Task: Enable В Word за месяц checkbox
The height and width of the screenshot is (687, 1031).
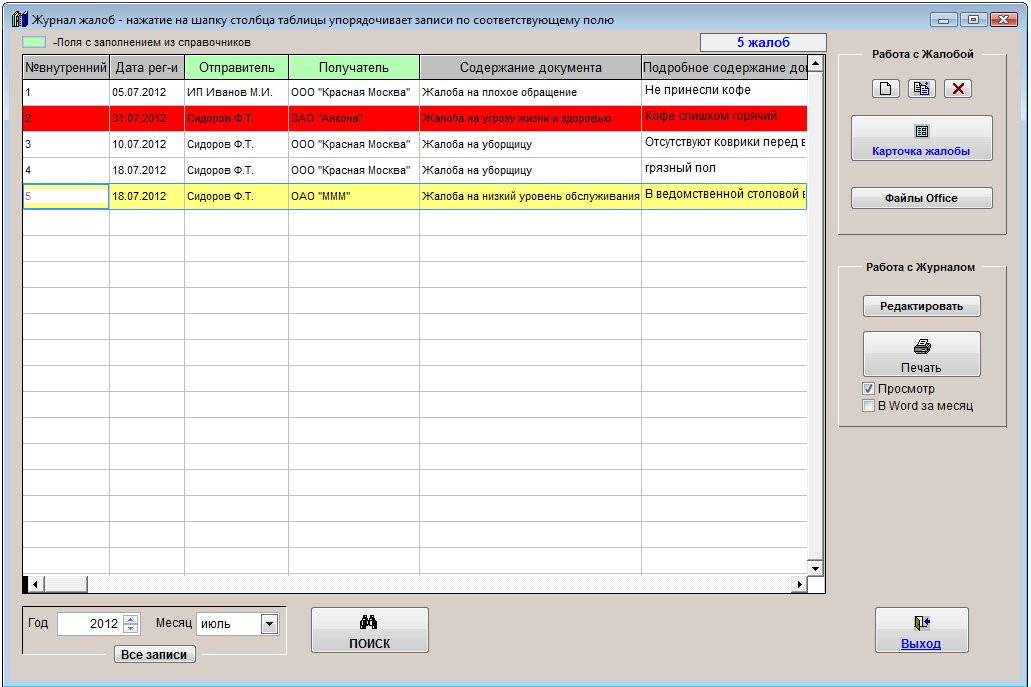Action: (869, 406)
